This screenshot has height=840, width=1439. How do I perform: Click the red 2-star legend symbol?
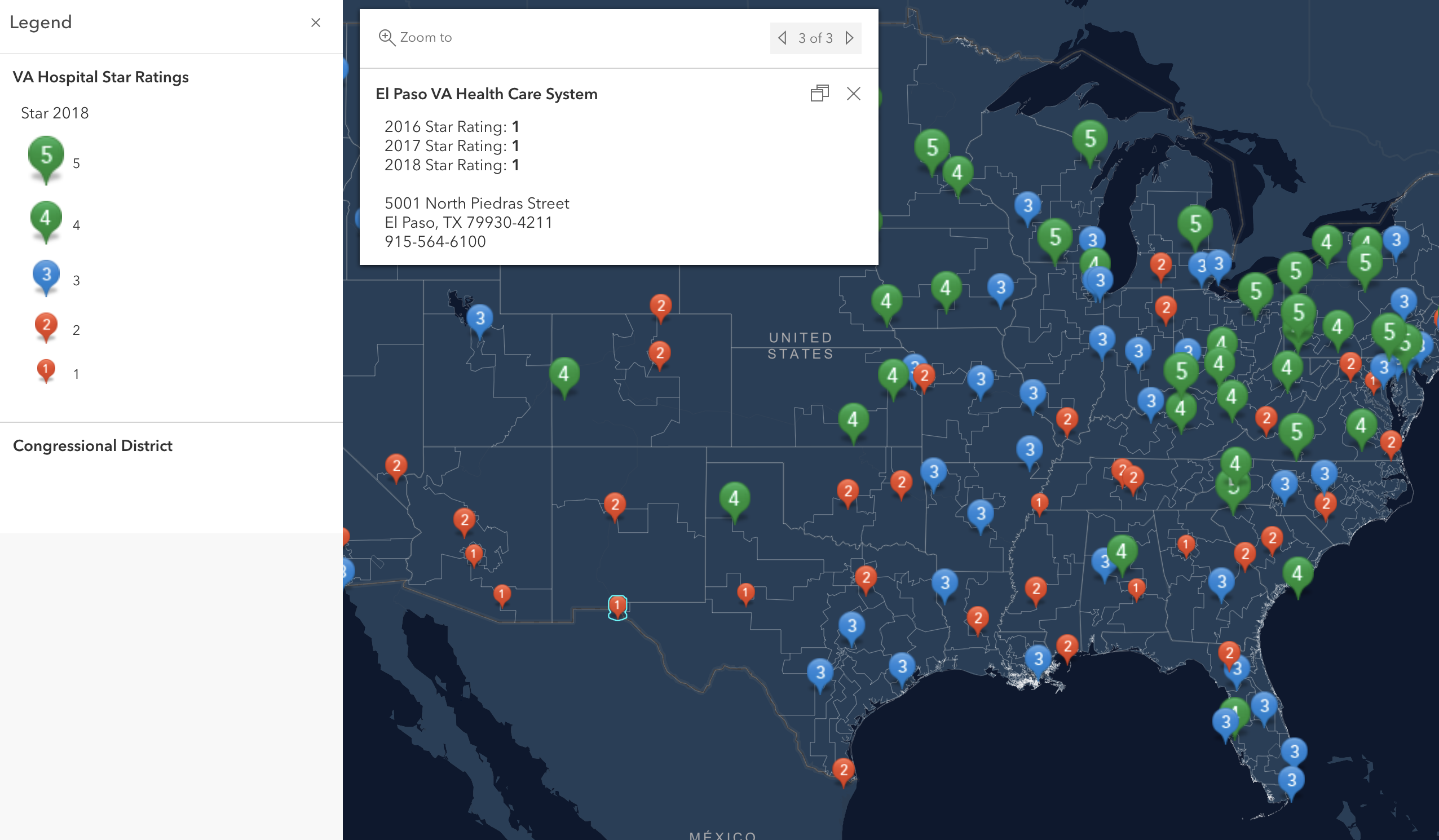click(46, 328)
